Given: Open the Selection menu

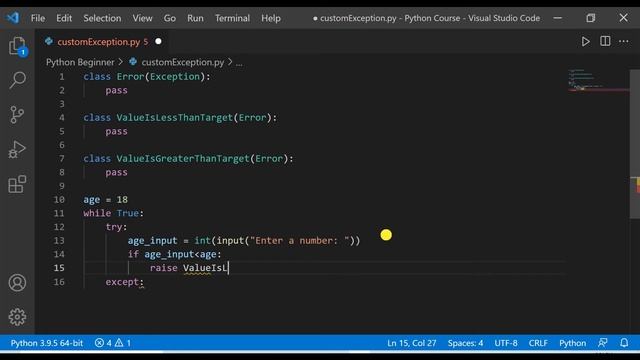Looking at the screenshot, I should (x=102, y=18).
